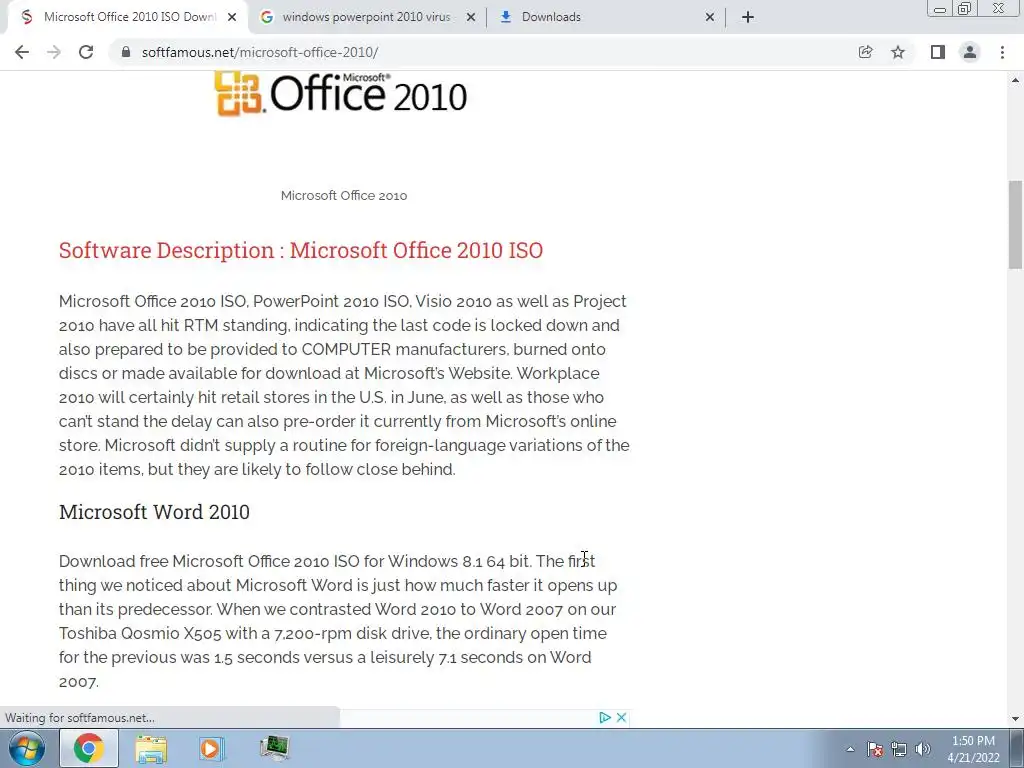Share this page via share icon
Image resolution: width=1024 pixels, height=768 pixels.
(865, 52)
